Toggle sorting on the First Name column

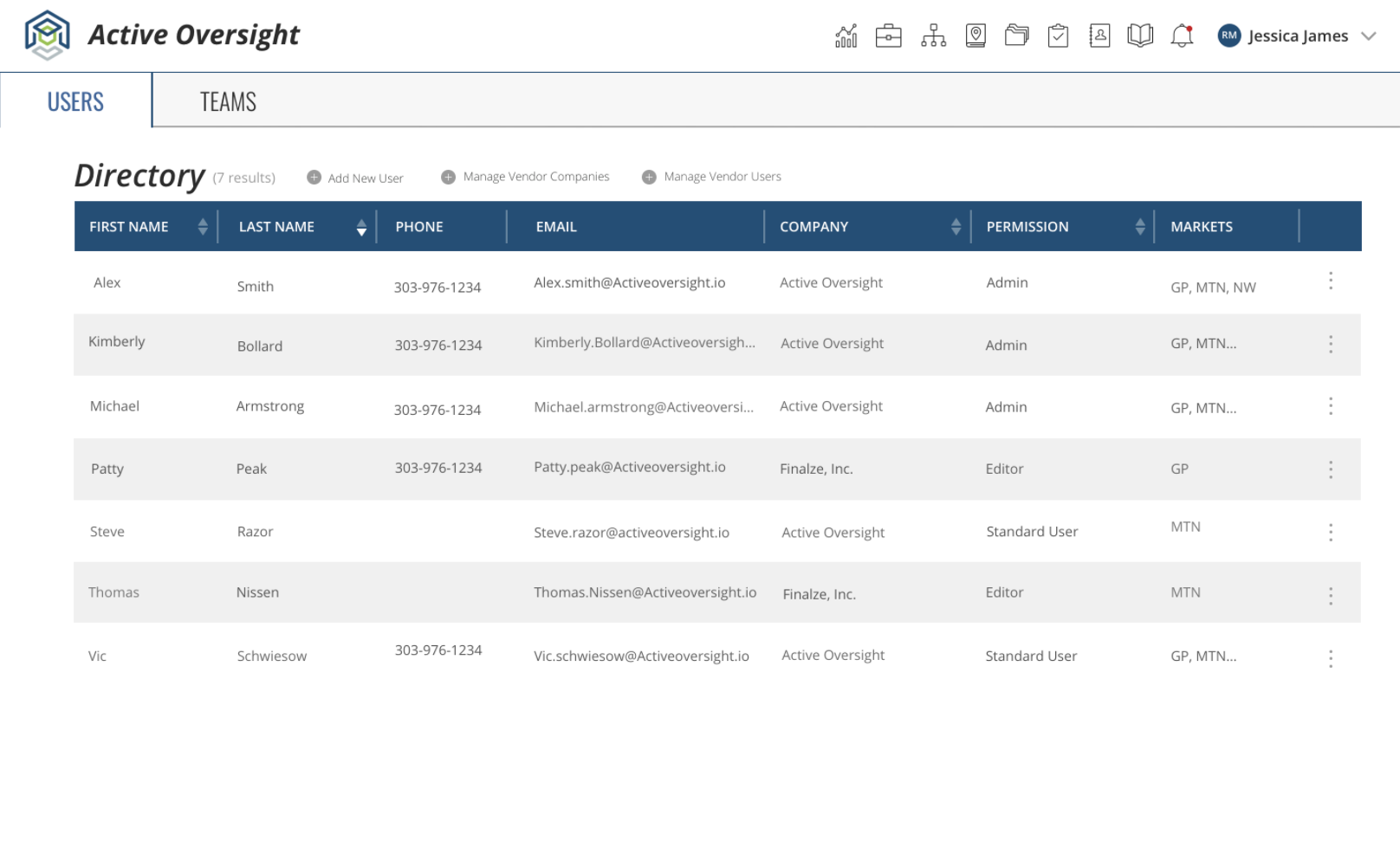pos(203,226)
